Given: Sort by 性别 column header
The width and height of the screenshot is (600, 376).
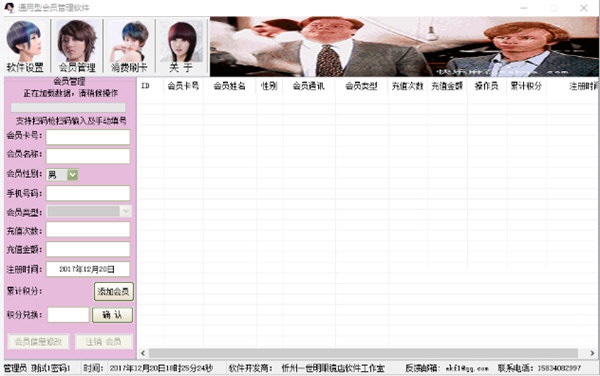Looking at the screenshot, I should point(269,86).
